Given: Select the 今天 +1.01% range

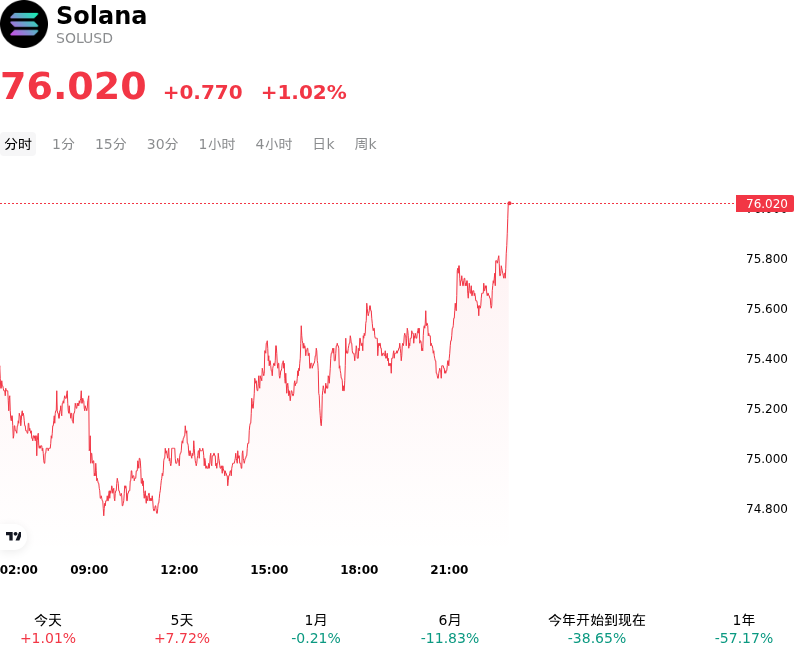Looking at the screenshot, I should click(x=48, y=629).
